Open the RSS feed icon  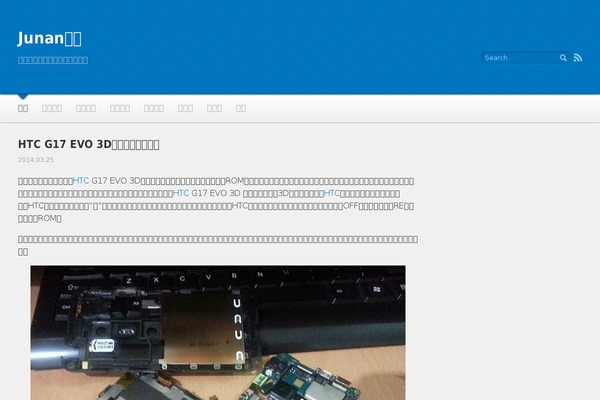pos(578,58)
